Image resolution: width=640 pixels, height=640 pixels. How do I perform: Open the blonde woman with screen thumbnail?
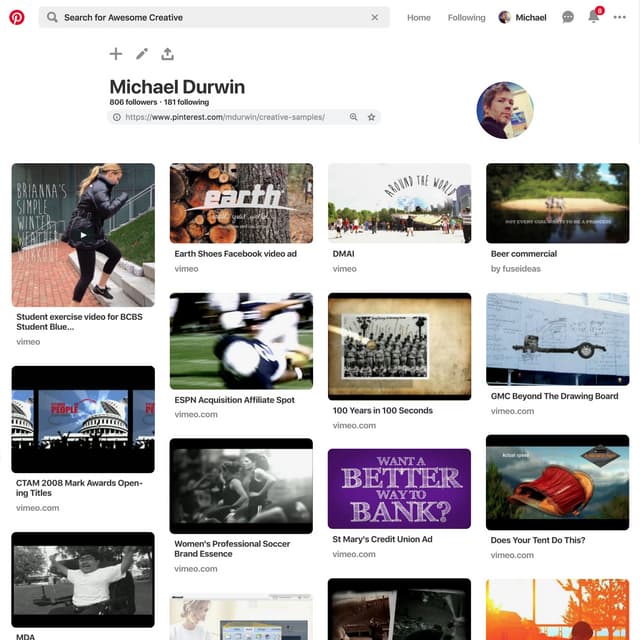241,617
